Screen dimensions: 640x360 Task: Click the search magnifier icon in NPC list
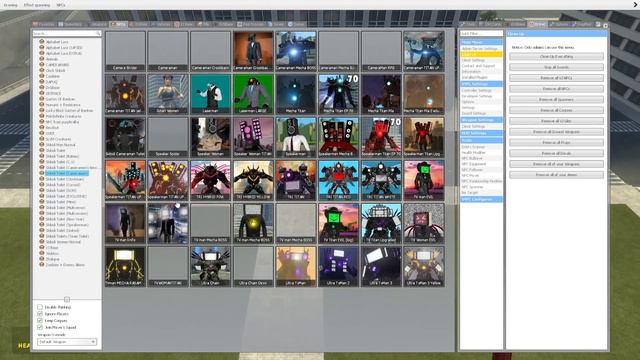[98, 33]
